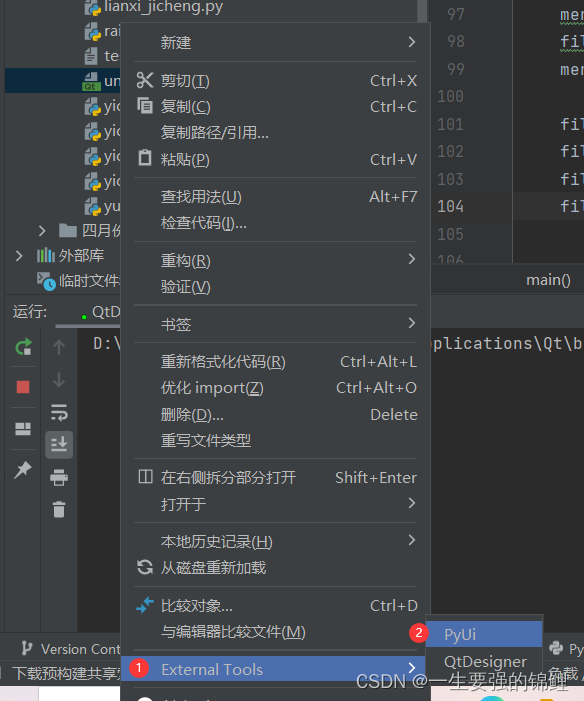Choose 与编辑器比较文件(M) entry
The image size is (584, 701).
pos(275,632)
